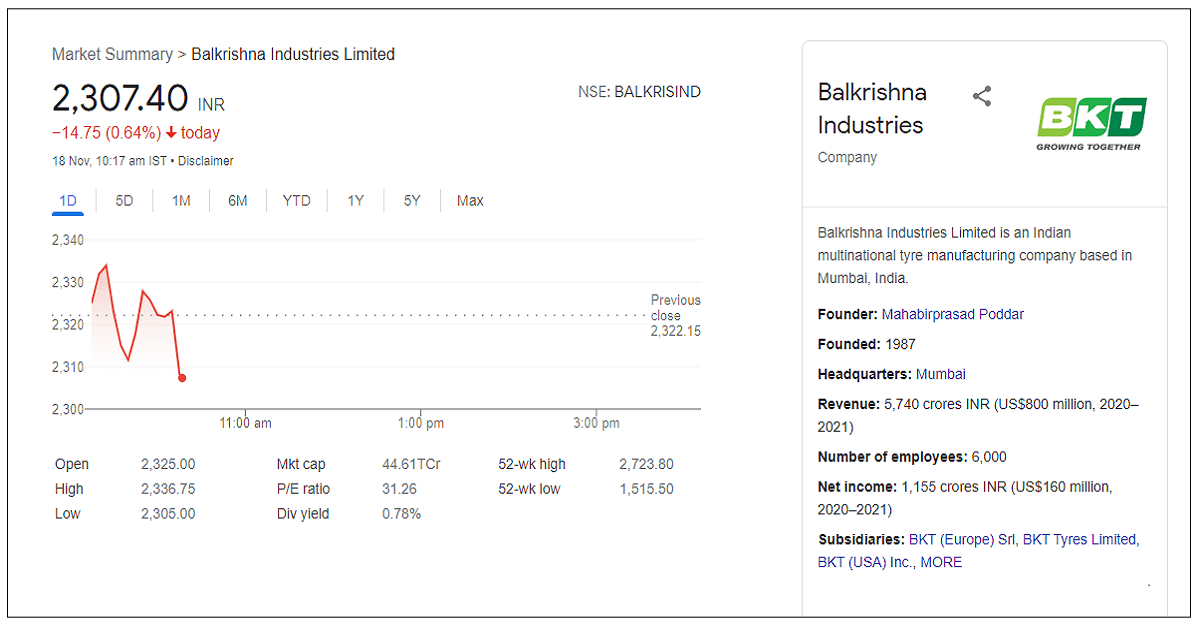Click the red current-price dot on chart
The width and height of the screenshot is (1200, 627).
182,378
